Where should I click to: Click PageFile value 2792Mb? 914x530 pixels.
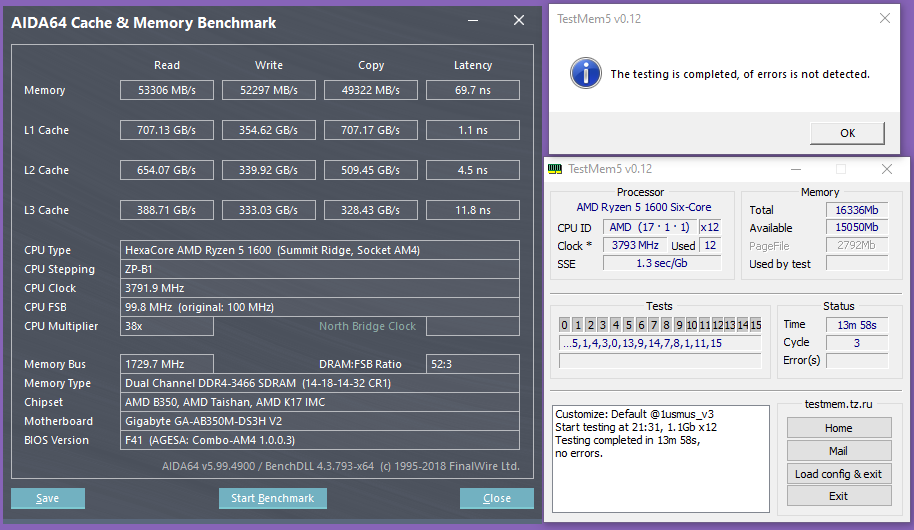(x=857, y=245)
